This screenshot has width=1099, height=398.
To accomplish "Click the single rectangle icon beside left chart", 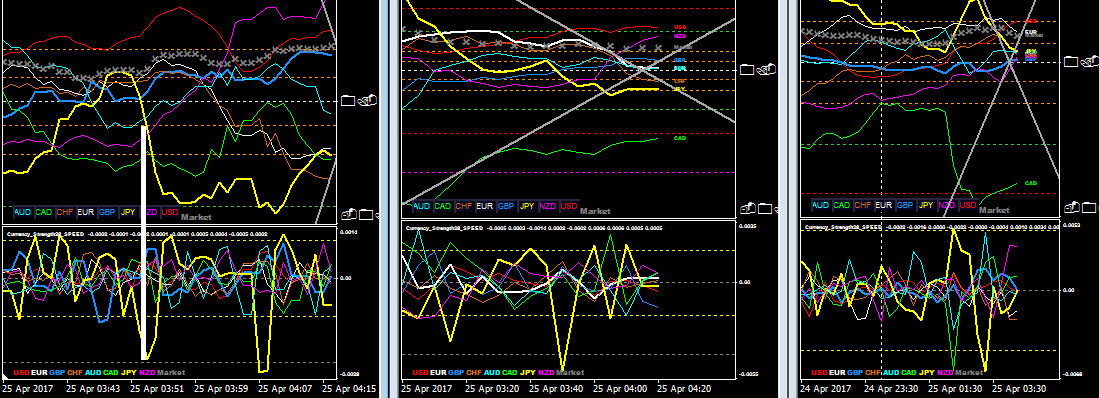I will tap(348, 101).
